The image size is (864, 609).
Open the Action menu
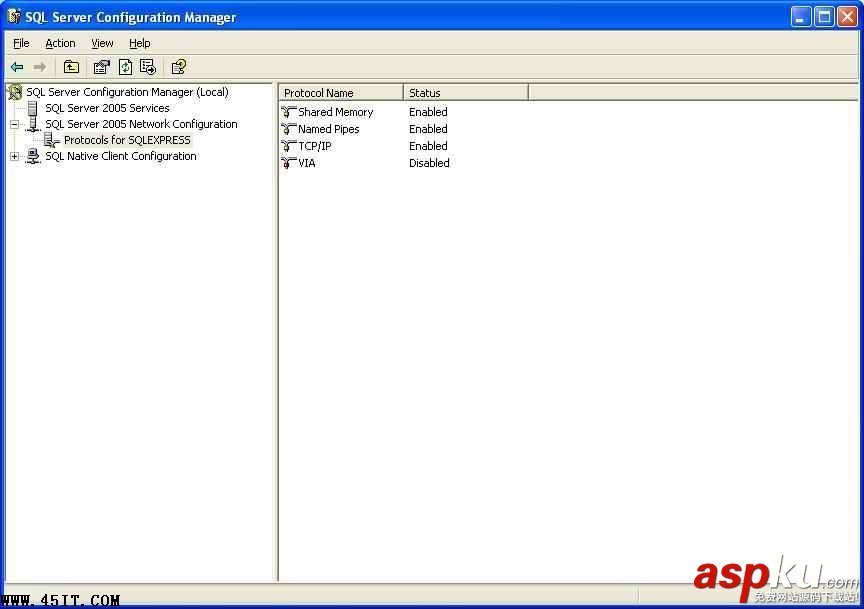[x=60, y=43]
